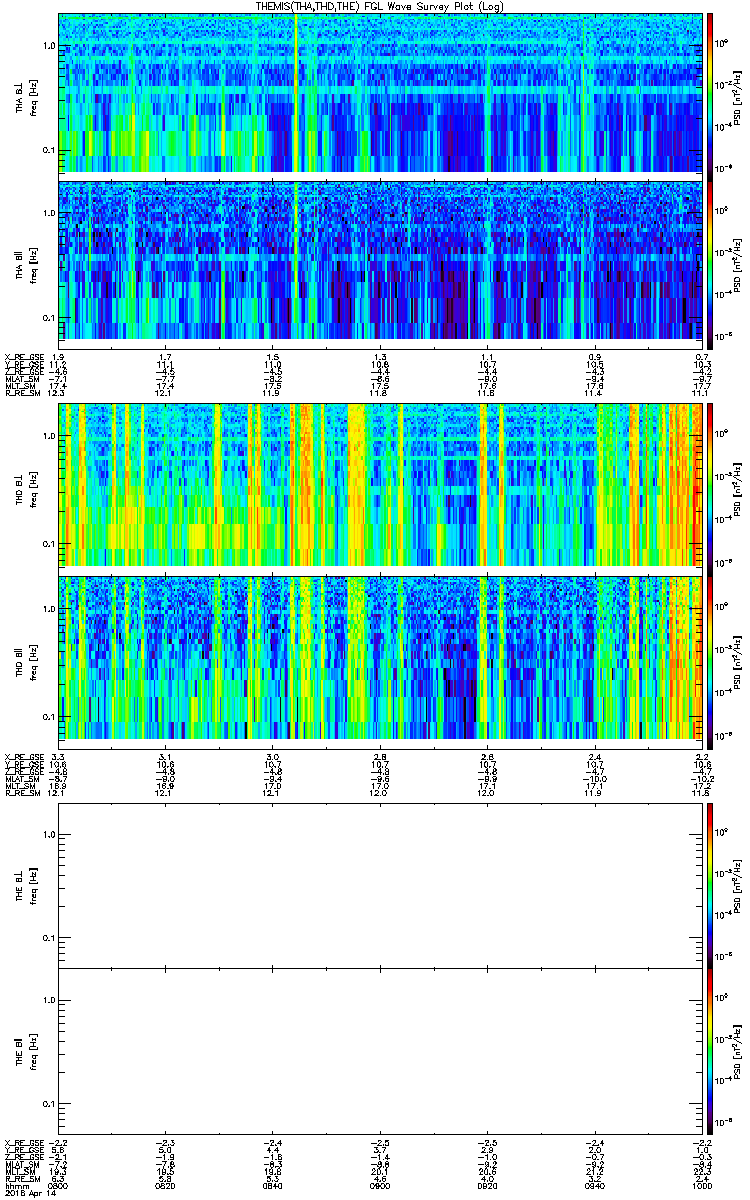This screenshot has width=750, height=1200.
Task: Click the color bar beside THE B-perpendicular panel
Action: click(710, 885)
